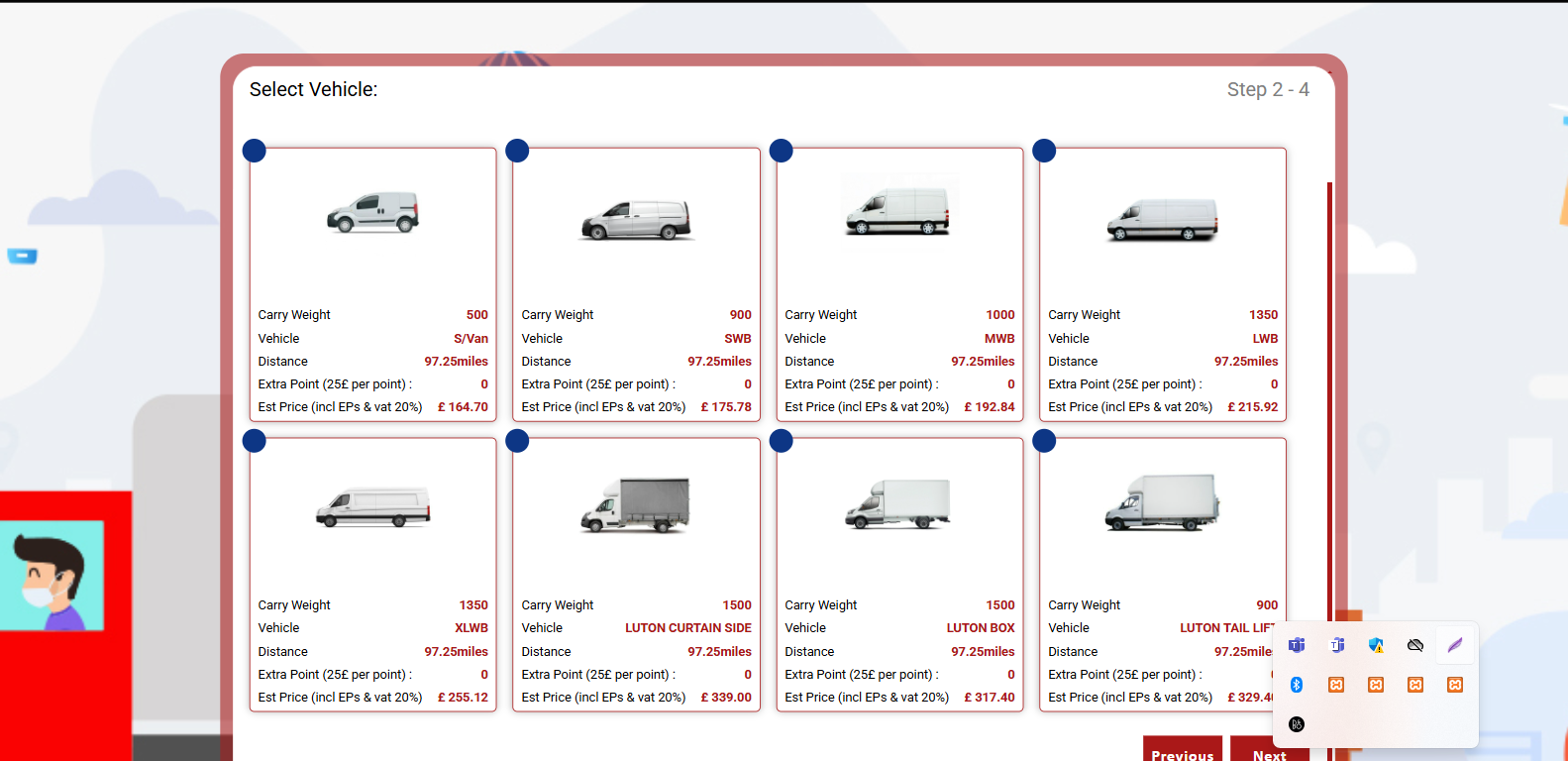The image size is (1568, 761).
Task: Choose the Luton Box radio button
Action: click(x=782, y=441)
